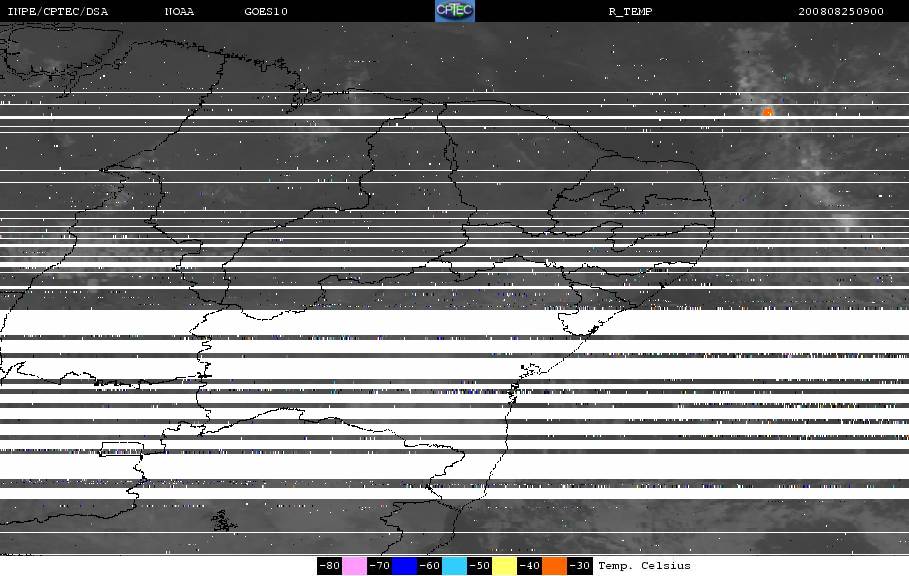This screenshot has height=576, width=909.
Task: Click the NOAA label in the header
Action: (179, 11)
